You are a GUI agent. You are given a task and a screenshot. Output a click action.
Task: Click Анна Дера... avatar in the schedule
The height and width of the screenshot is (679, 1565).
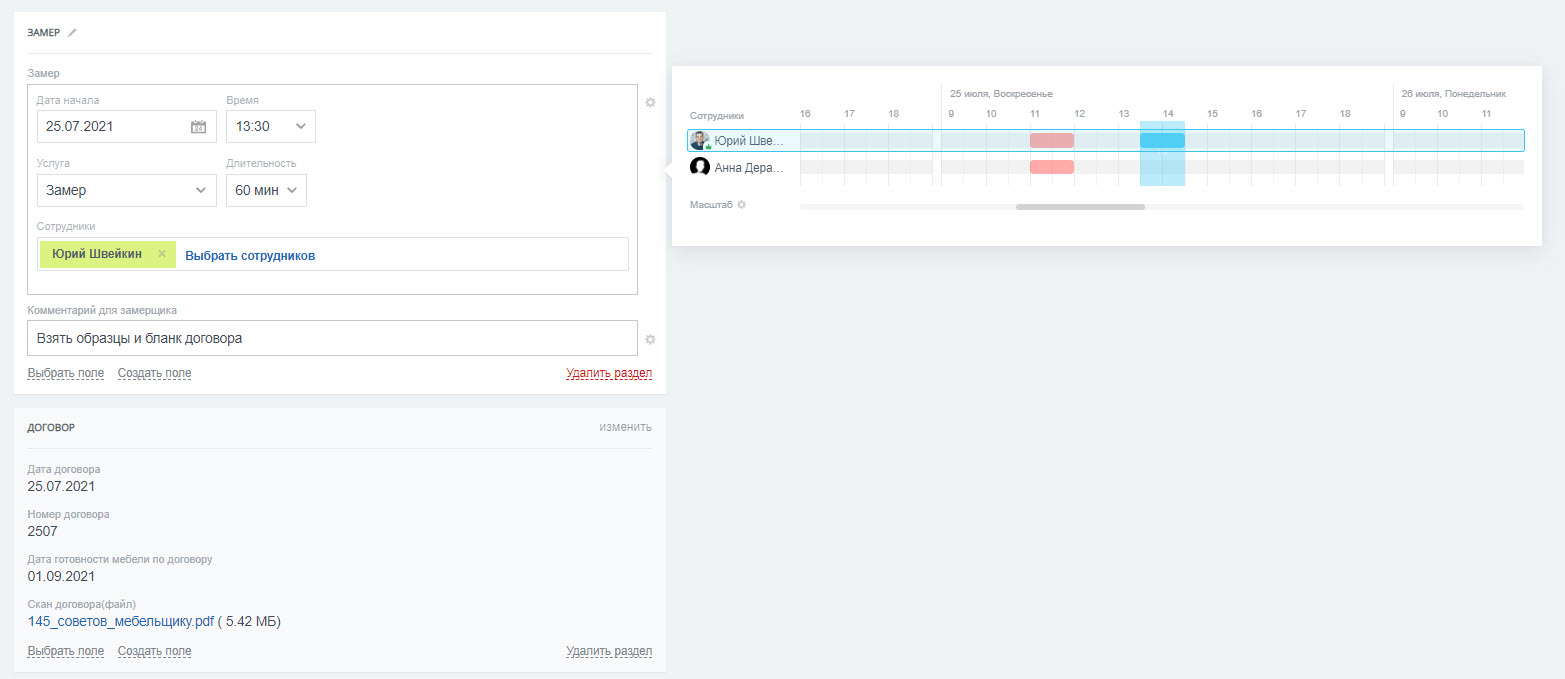tap(700, 167)
